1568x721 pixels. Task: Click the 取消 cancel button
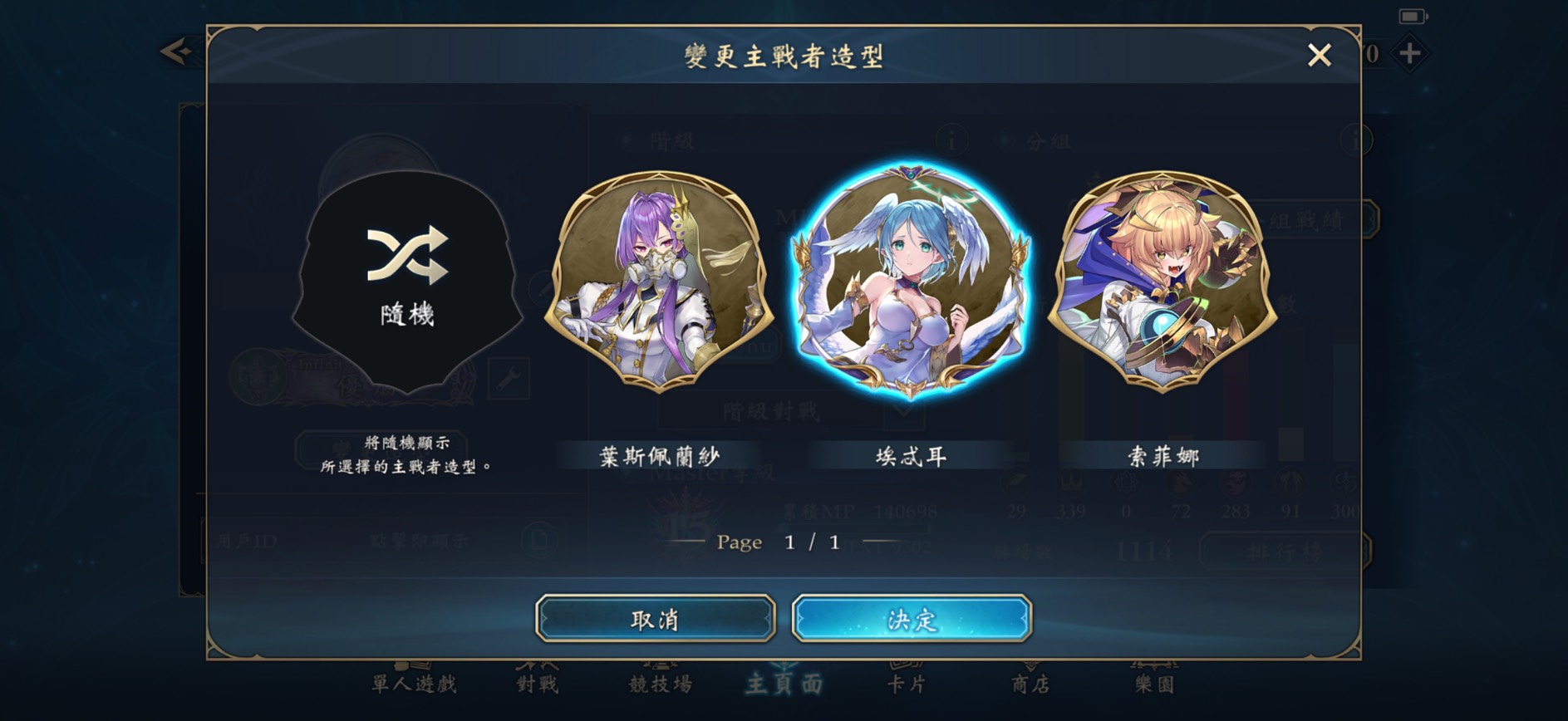tap(656, 619)
